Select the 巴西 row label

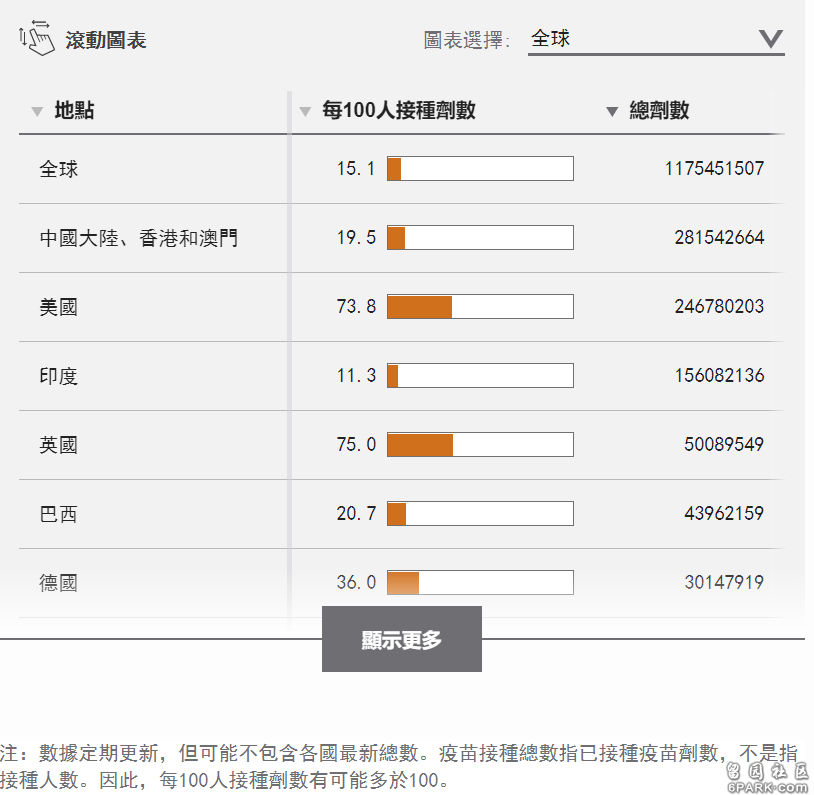[59, 514]
